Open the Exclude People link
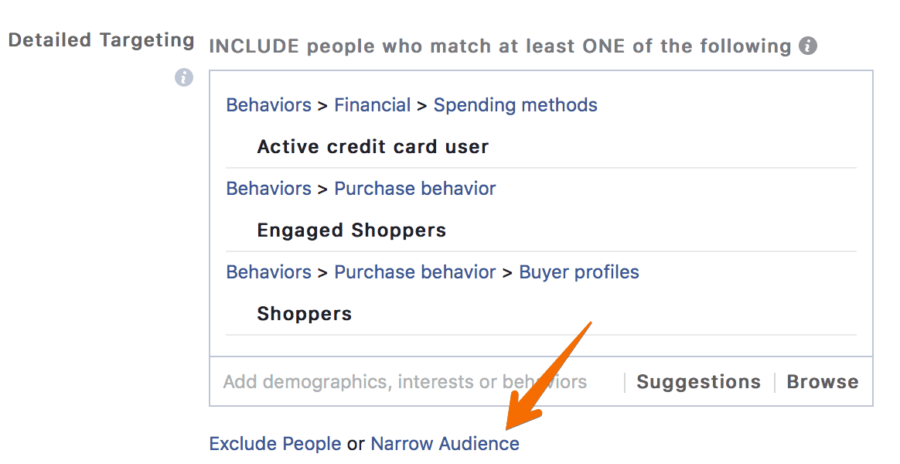Screen dimensions: 900x464 pos(275,444)
